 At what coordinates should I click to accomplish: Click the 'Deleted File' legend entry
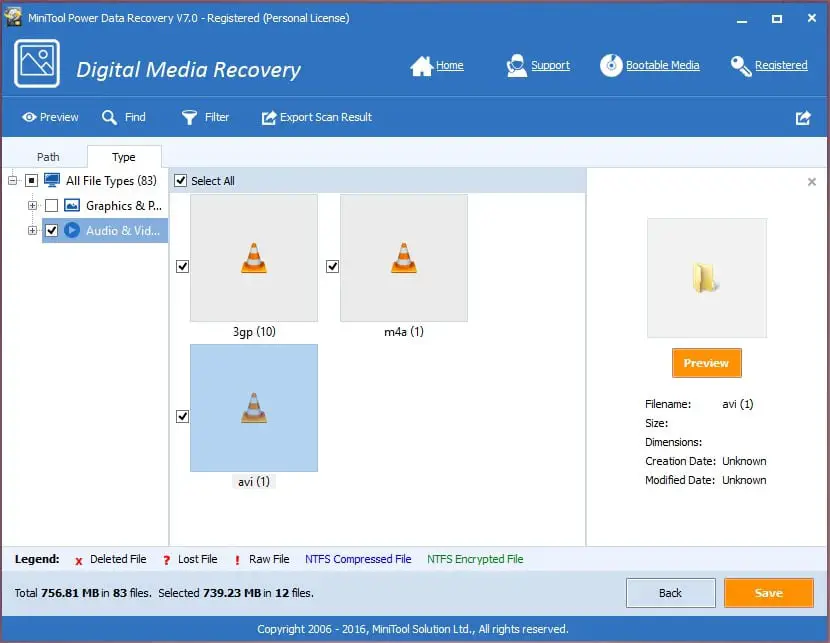point(118,559)
